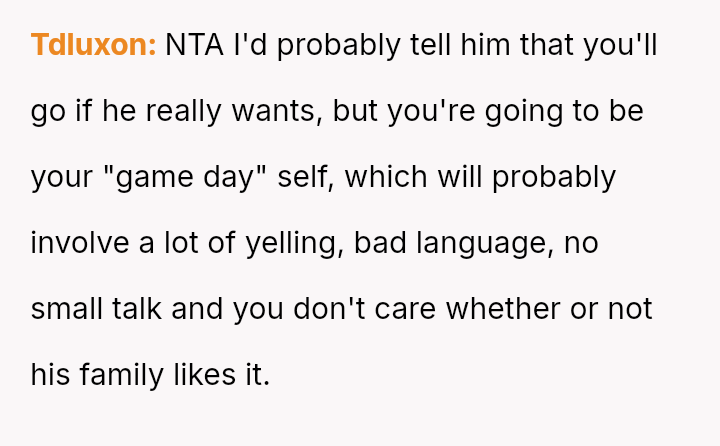Click the word "self" after "game day"

point(306,178)
